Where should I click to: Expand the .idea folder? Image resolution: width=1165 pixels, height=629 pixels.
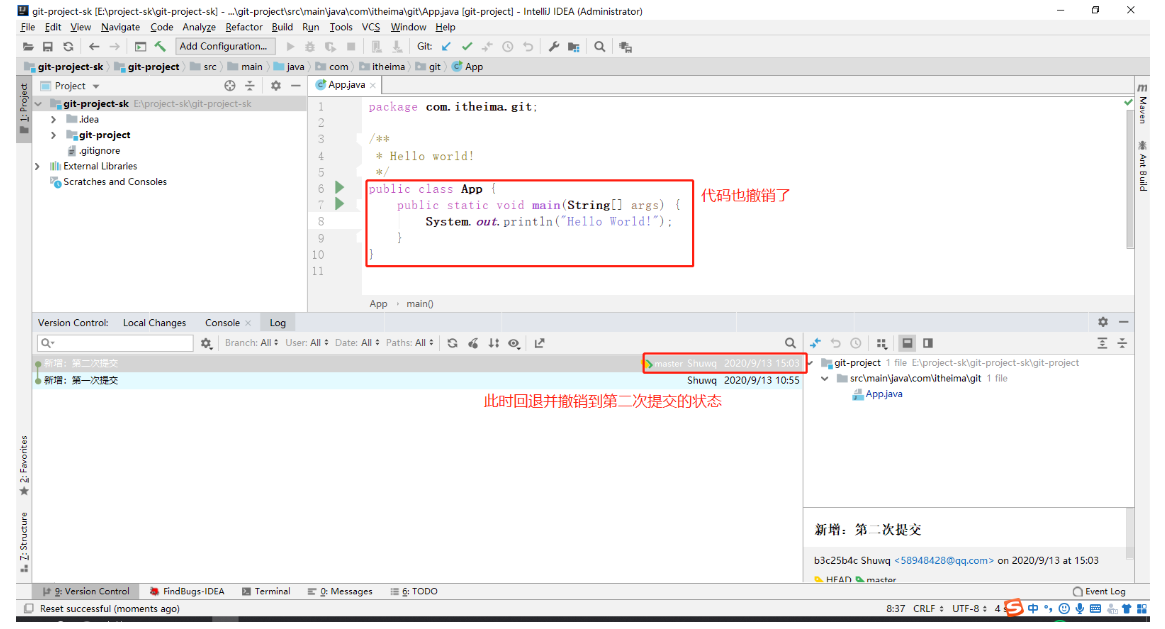tap(53, 120)
